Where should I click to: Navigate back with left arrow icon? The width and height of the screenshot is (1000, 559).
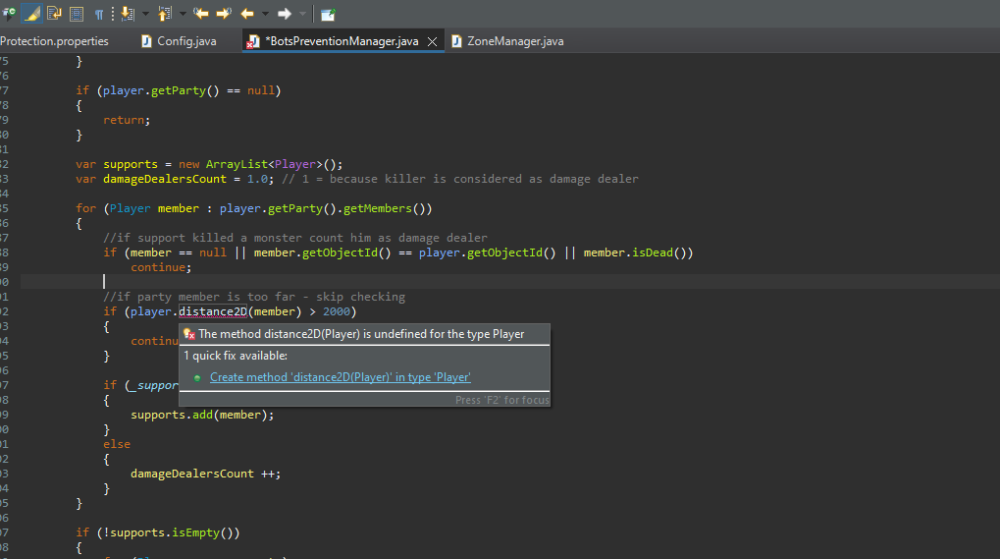[246, 14]
